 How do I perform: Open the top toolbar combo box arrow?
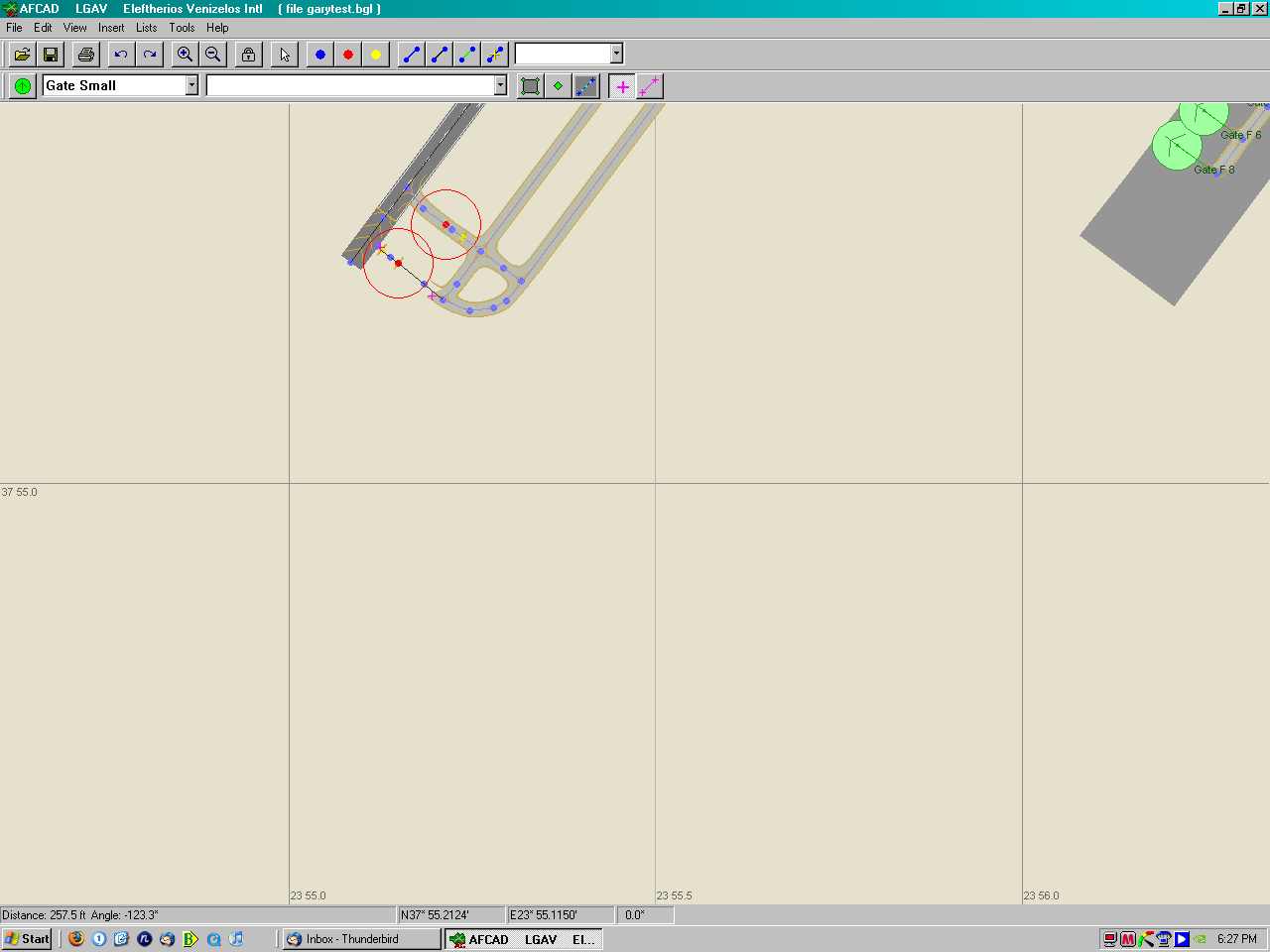616,54
